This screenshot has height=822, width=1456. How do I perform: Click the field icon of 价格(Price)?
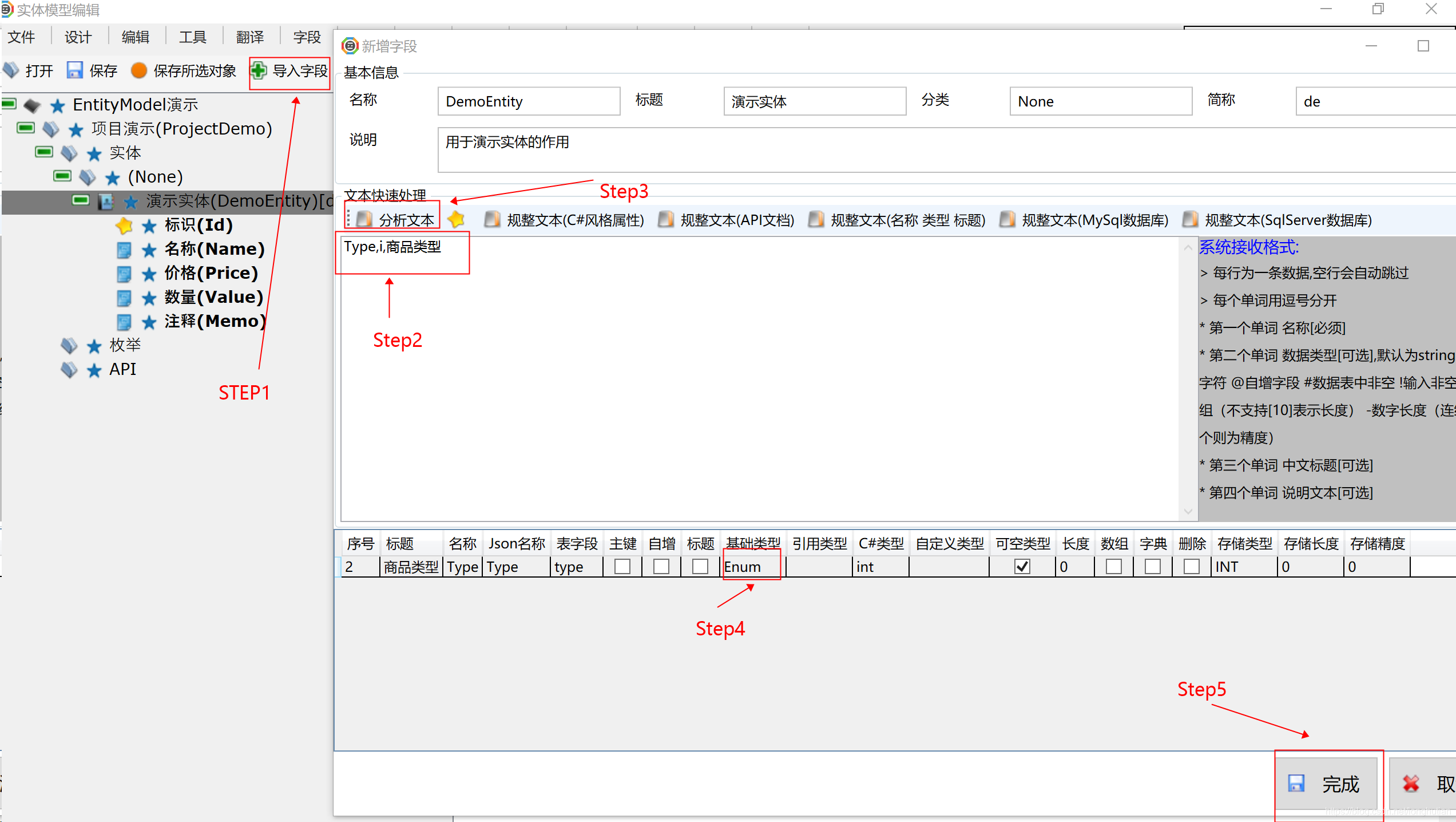pos(124,274)
